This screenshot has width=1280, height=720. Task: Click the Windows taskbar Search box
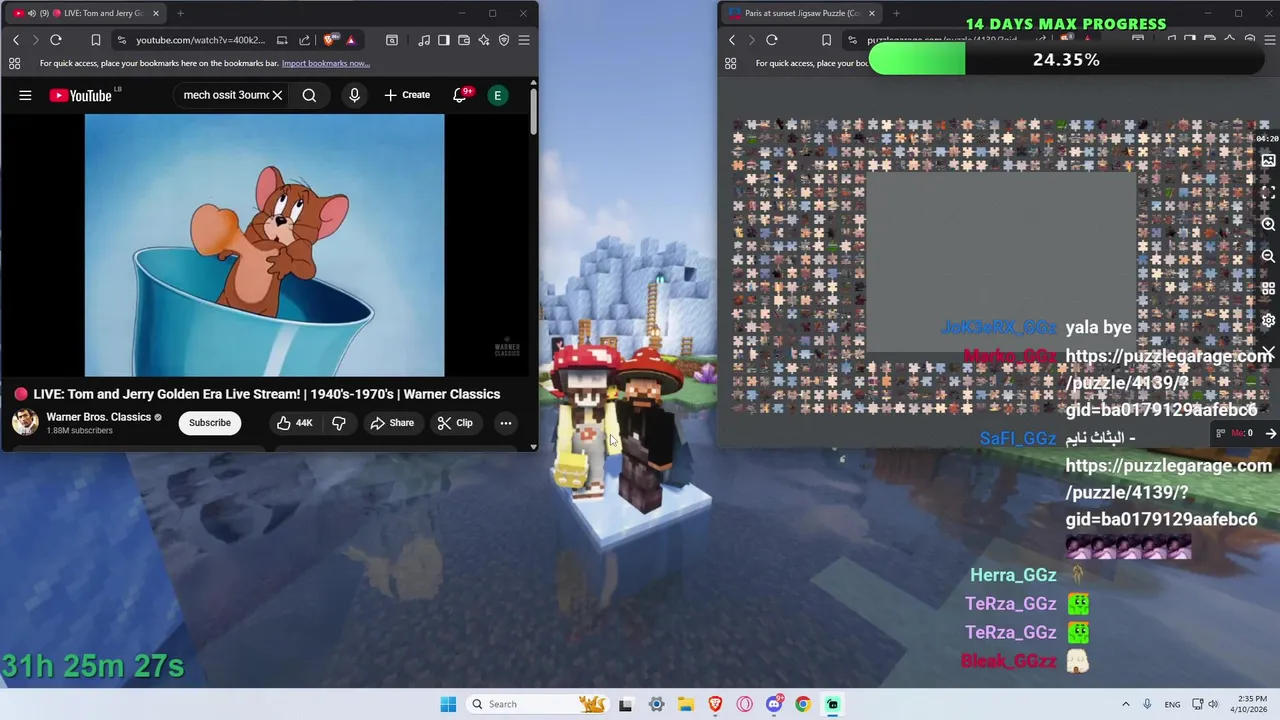pyautogui.click(x=540, y=704)
